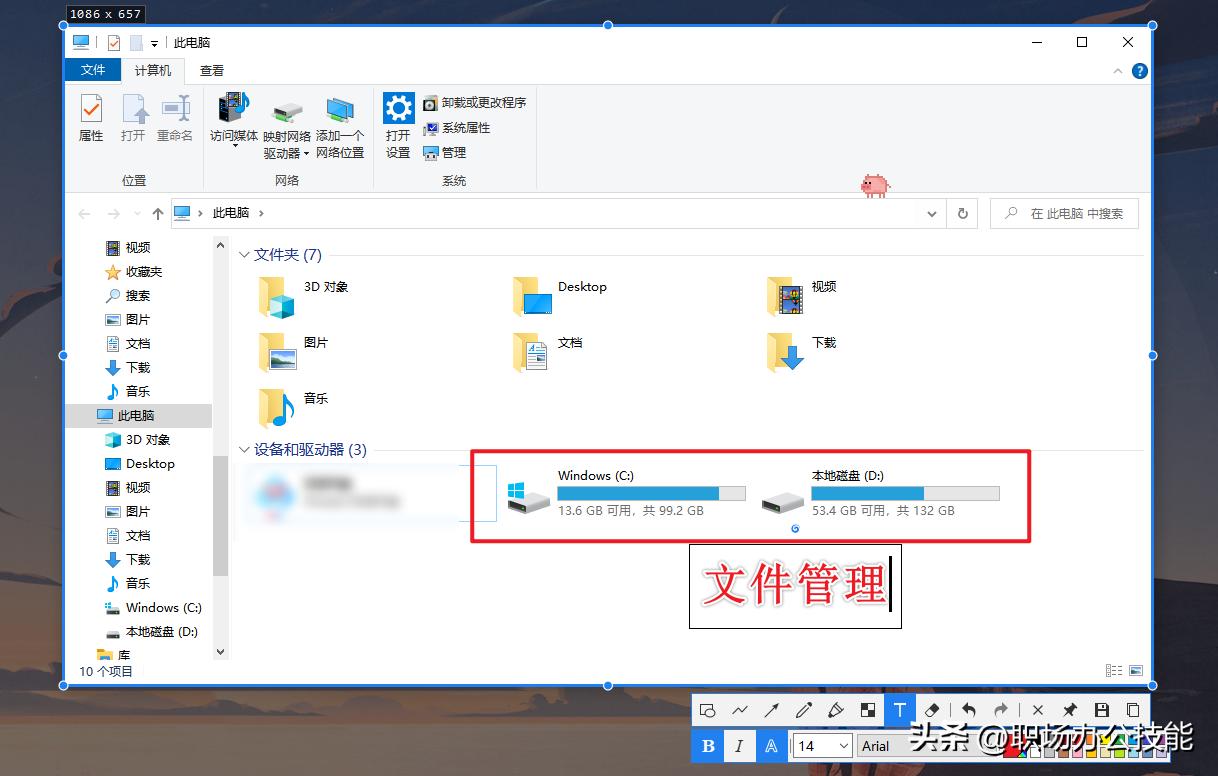Click the 添加一个网络位置 button
Viewport: 1218px width, 776px height.
click(340, 127)
